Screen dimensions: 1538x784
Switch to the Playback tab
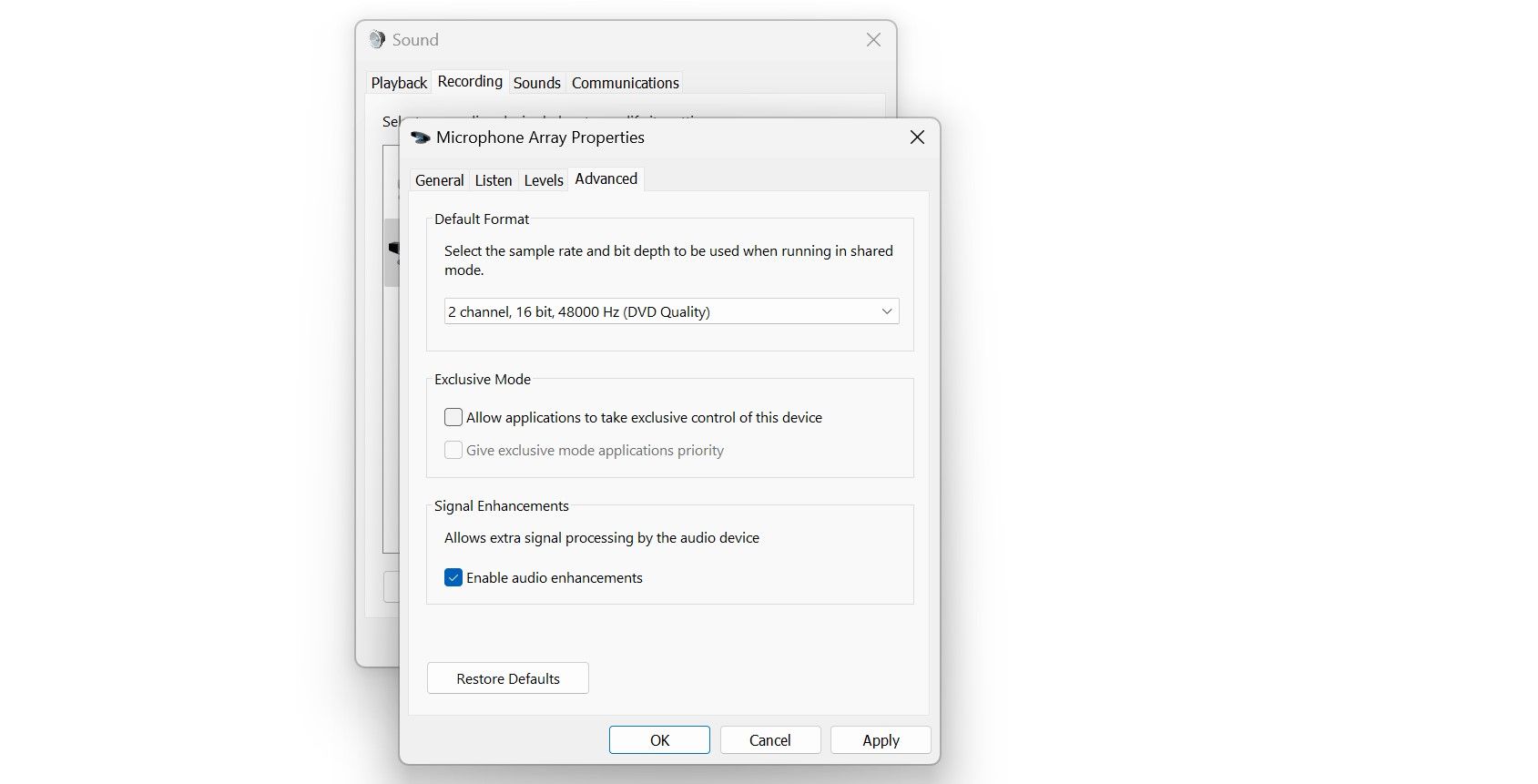coord(399,83)
